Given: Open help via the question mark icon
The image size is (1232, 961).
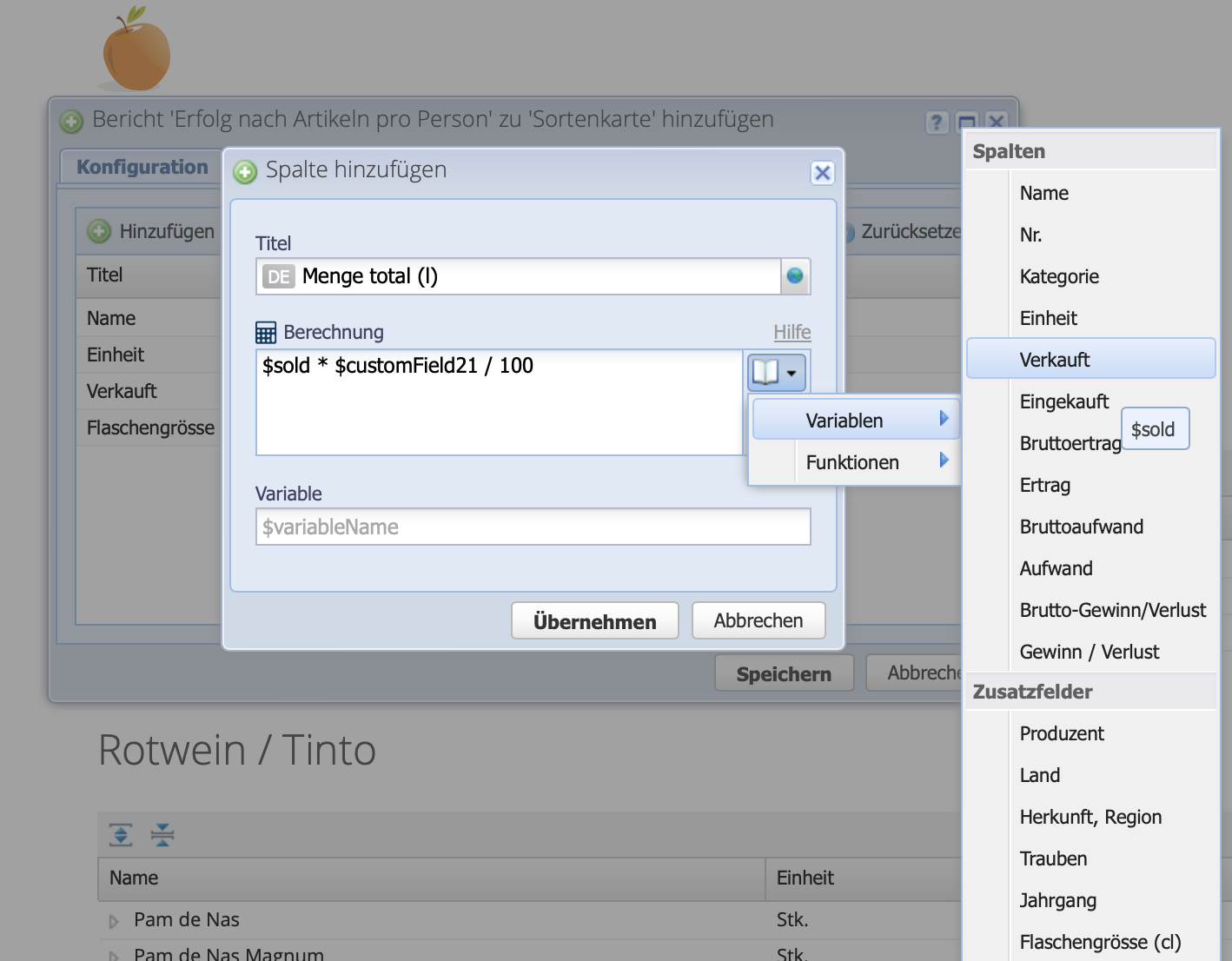Looking at the screenshot, I should [937, 123].
